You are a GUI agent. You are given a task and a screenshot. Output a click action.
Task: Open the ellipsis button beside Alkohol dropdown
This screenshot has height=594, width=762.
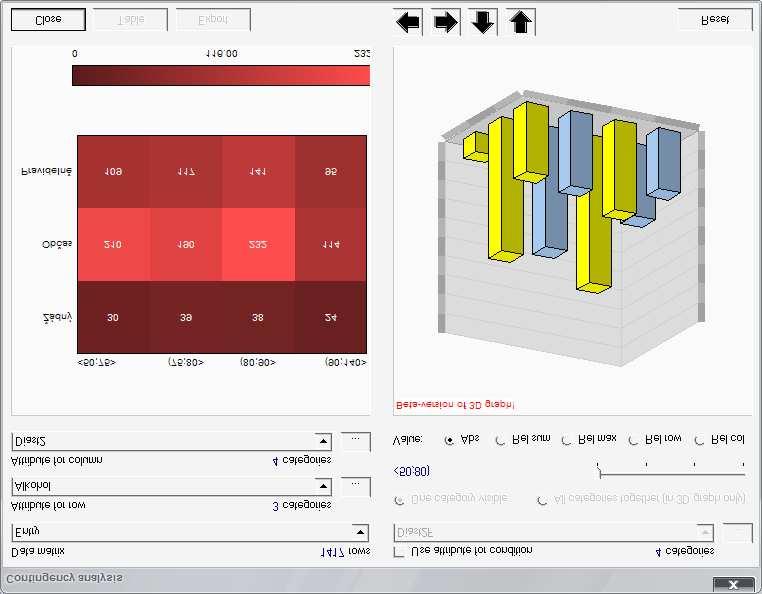pyautogui.click(x=356, y=487)
